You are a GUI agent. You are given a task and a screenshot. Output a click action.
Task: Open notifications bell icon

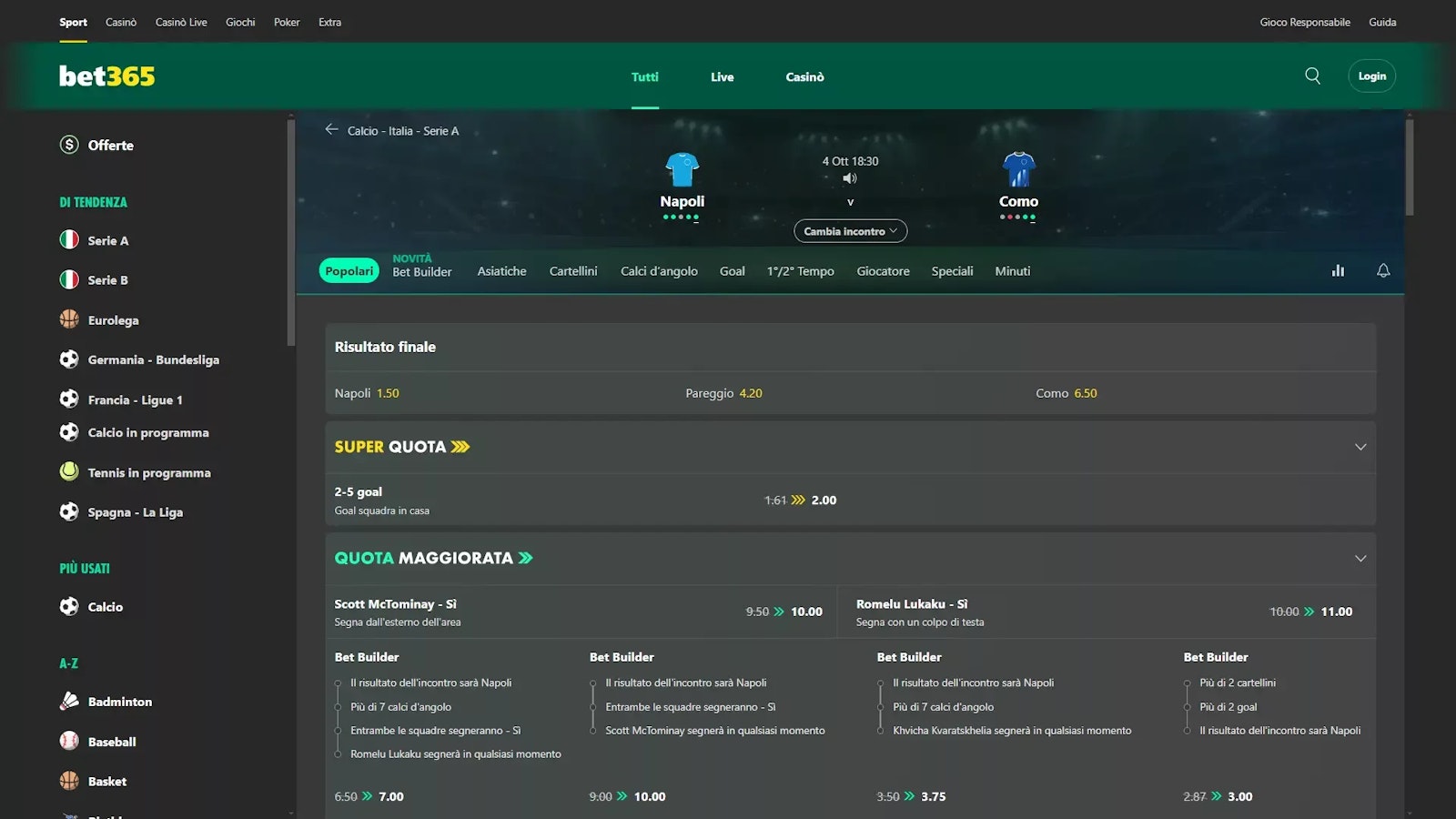[x=1383, y=270]
